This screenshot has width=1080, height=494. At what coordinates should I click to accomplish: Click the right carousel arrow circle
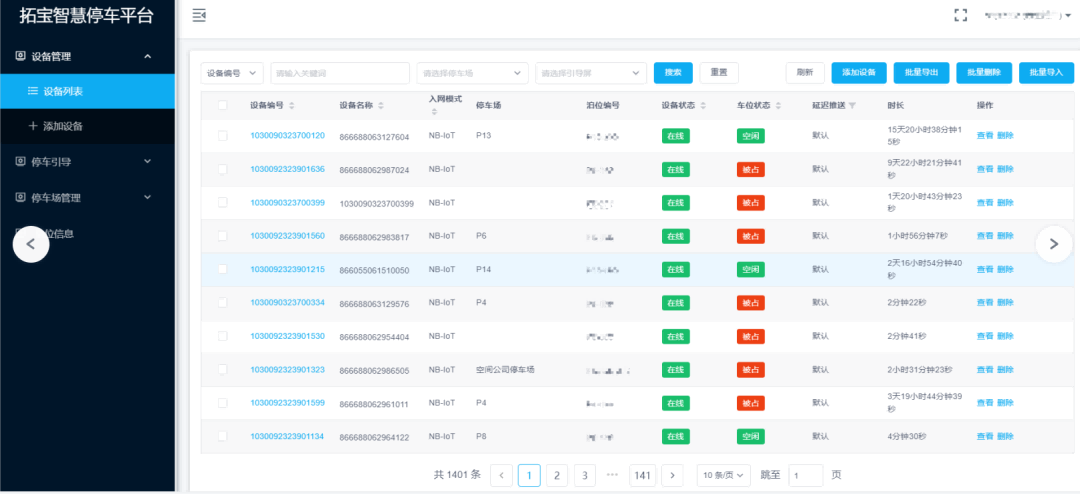click(1054, 243)
